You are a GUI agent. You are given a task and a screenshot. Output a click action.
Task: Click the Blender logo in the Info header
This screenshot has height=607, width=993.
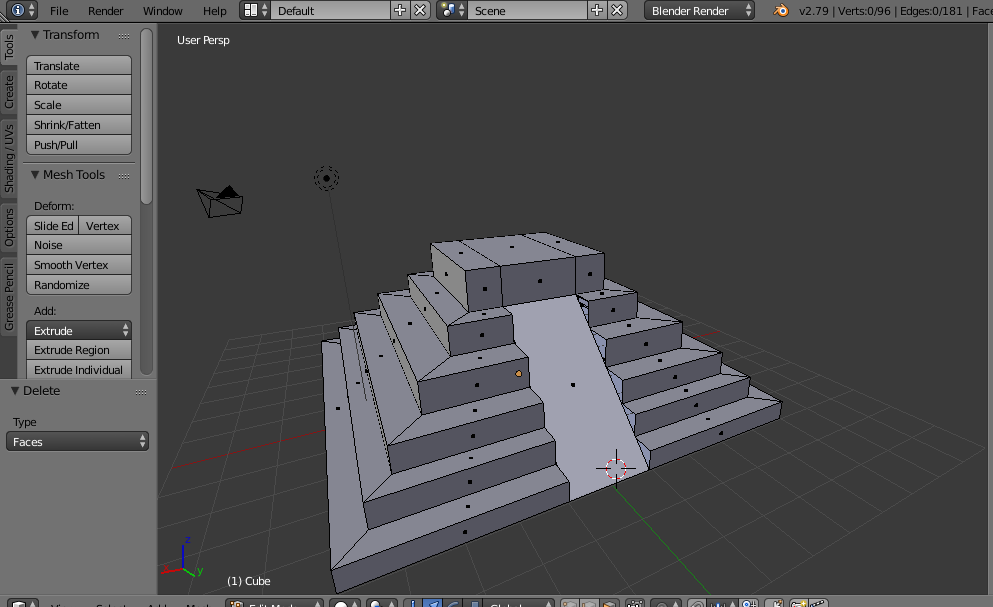(x=779, y=11)
